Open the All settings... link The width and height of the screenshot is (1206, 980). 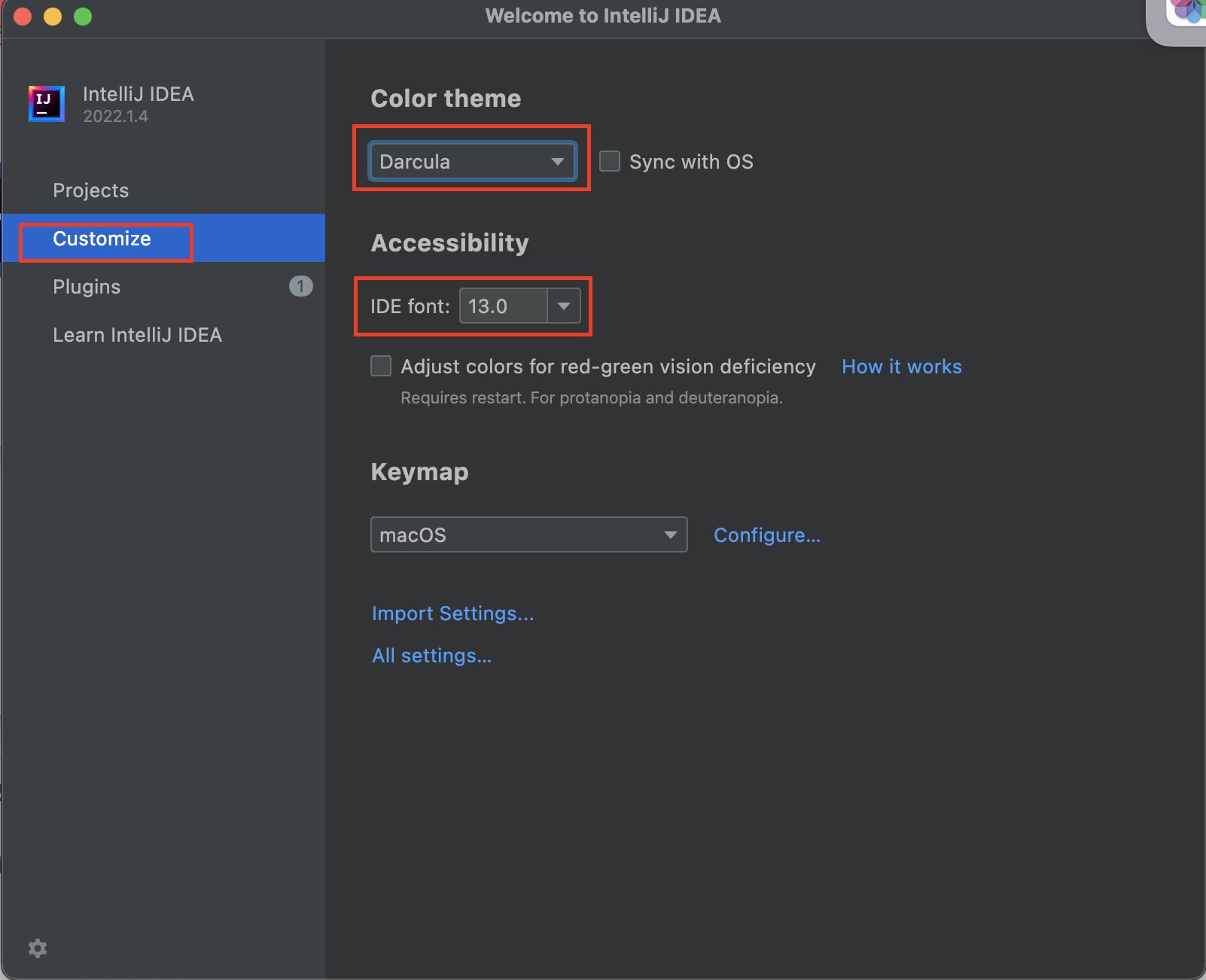[x=431, y=656]
